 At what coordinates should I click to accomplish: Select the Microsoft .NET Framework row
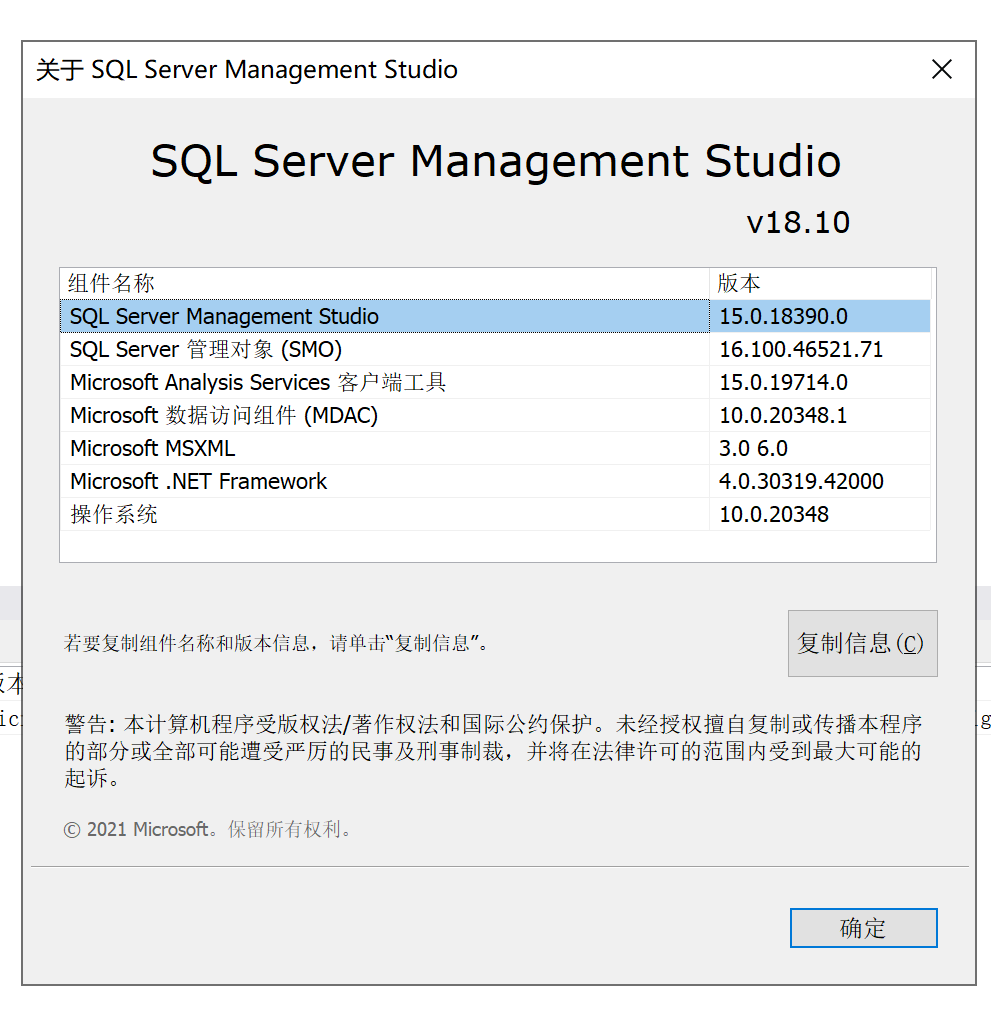(x=199, y=482)
